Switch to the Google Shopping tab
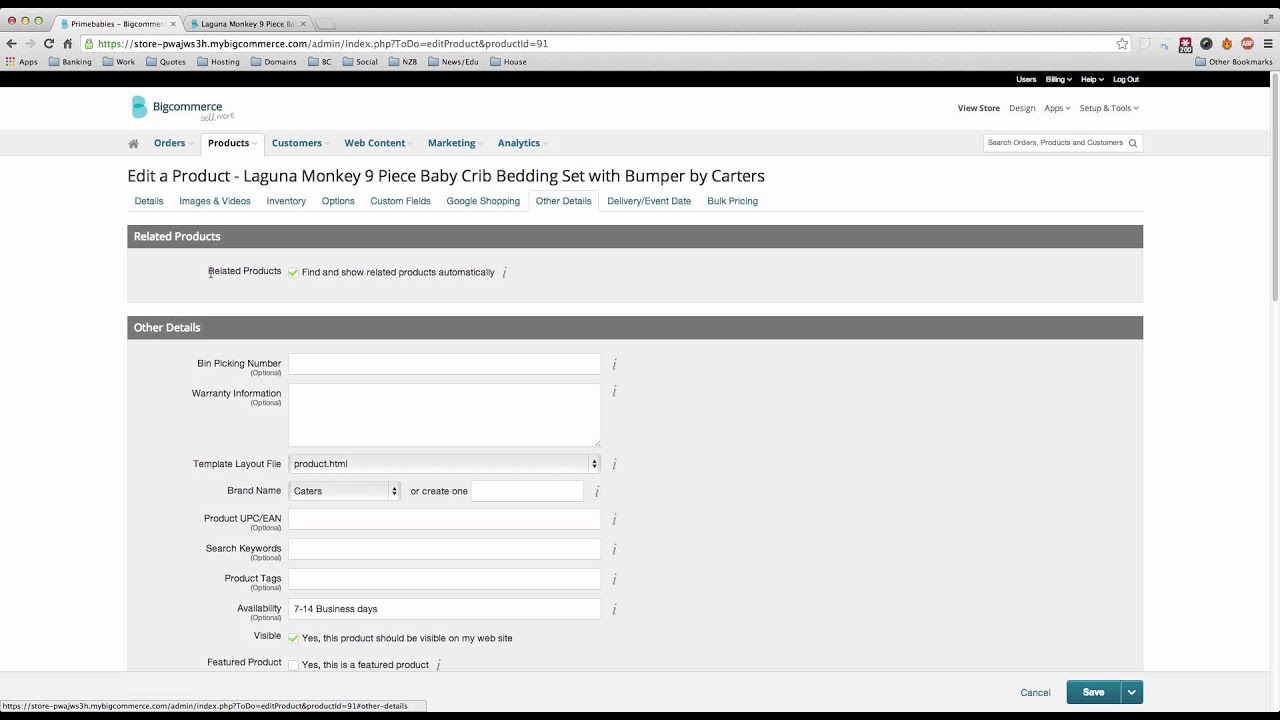Screen dimensions: 1280x720 click(x=483, y=201)
